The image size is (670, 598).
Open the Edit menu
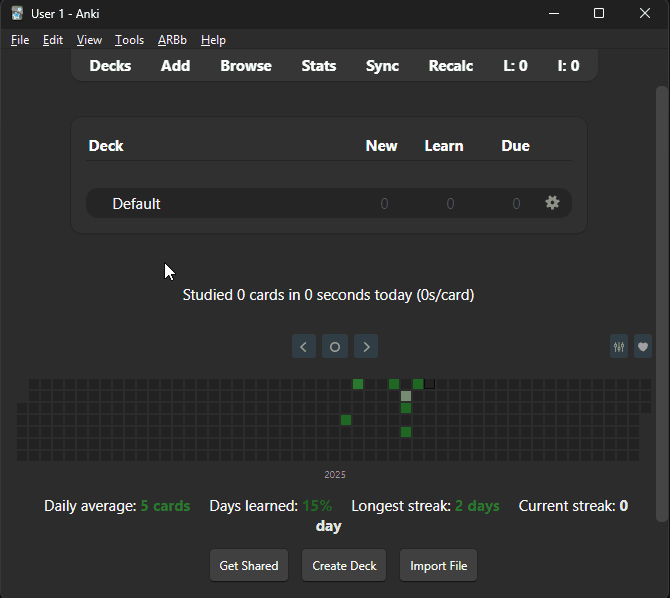pos(53,40)
